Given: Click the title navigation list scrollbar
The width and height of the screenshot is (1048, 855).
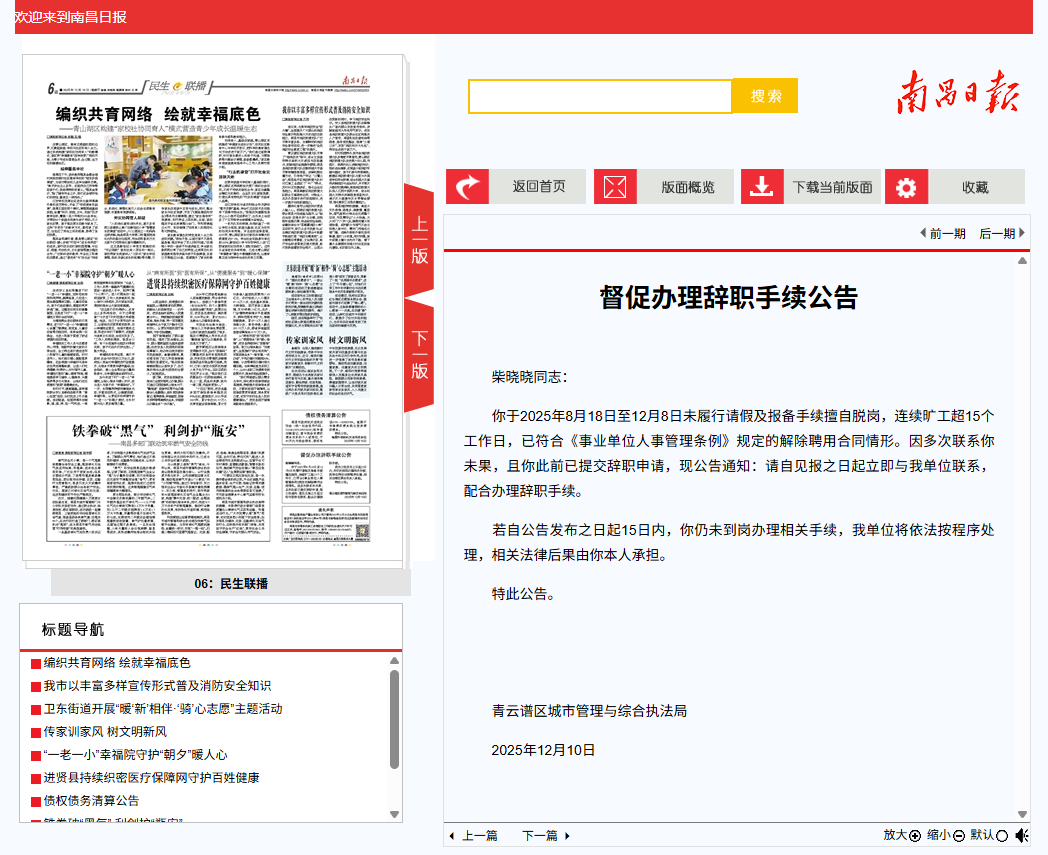Looking at the screenshot, I should coord(394,718).
